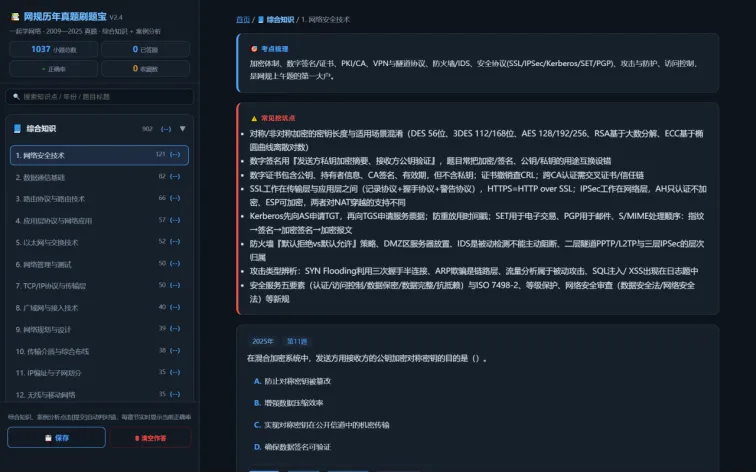
Task: Choose answer B. 增强数据压缩效率
Action: [x=288, y=403]
